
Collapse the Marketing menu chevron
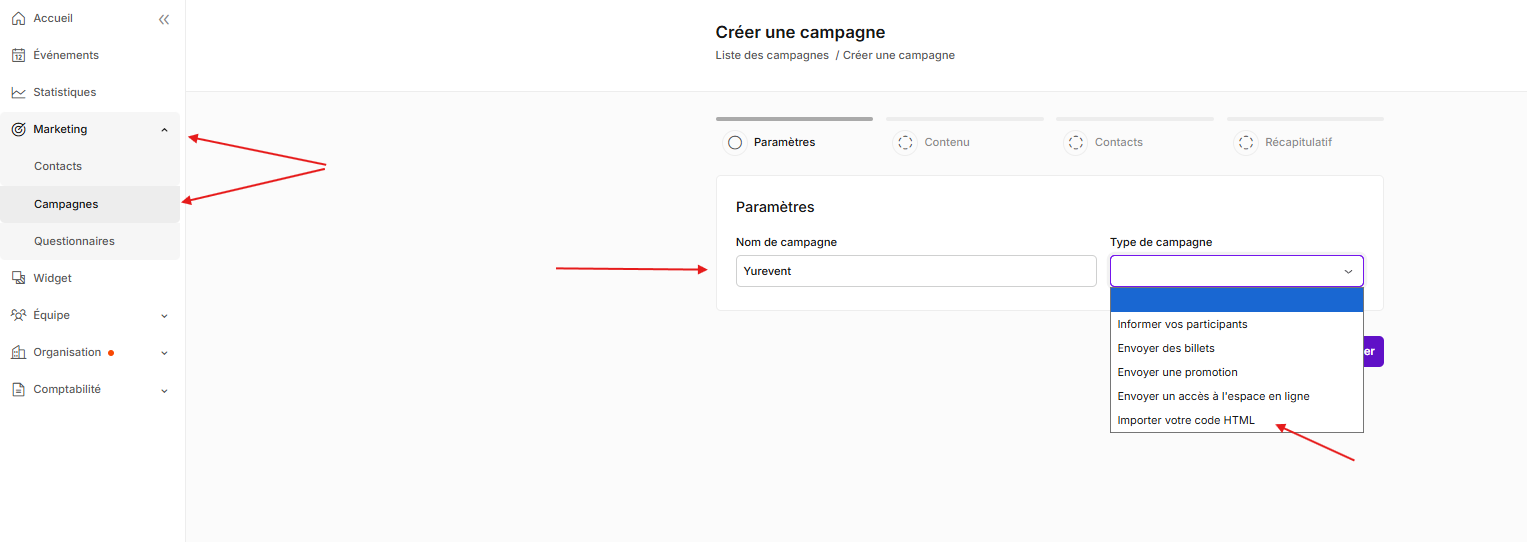click(164, 130)
